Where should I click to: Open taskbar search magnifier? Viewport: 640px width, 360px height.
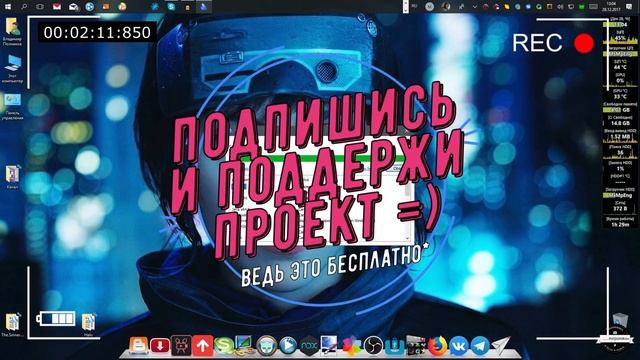24,7
